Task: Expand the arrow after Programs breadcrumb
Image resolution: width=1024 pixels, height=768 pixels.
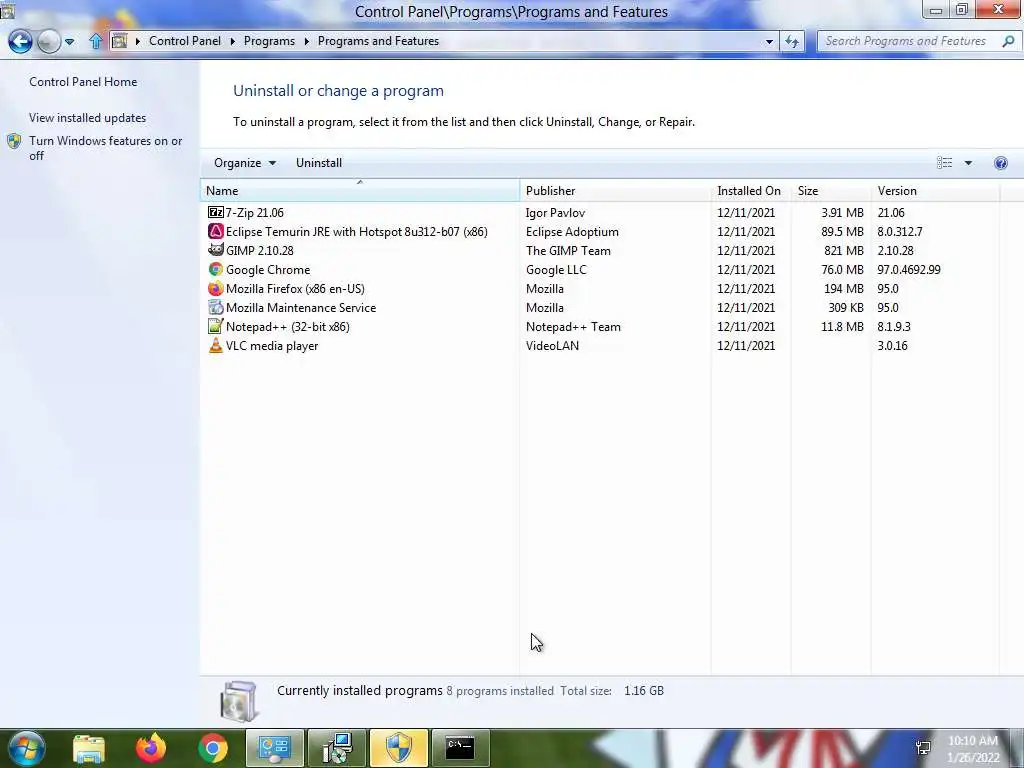Action: coord(306,41)
